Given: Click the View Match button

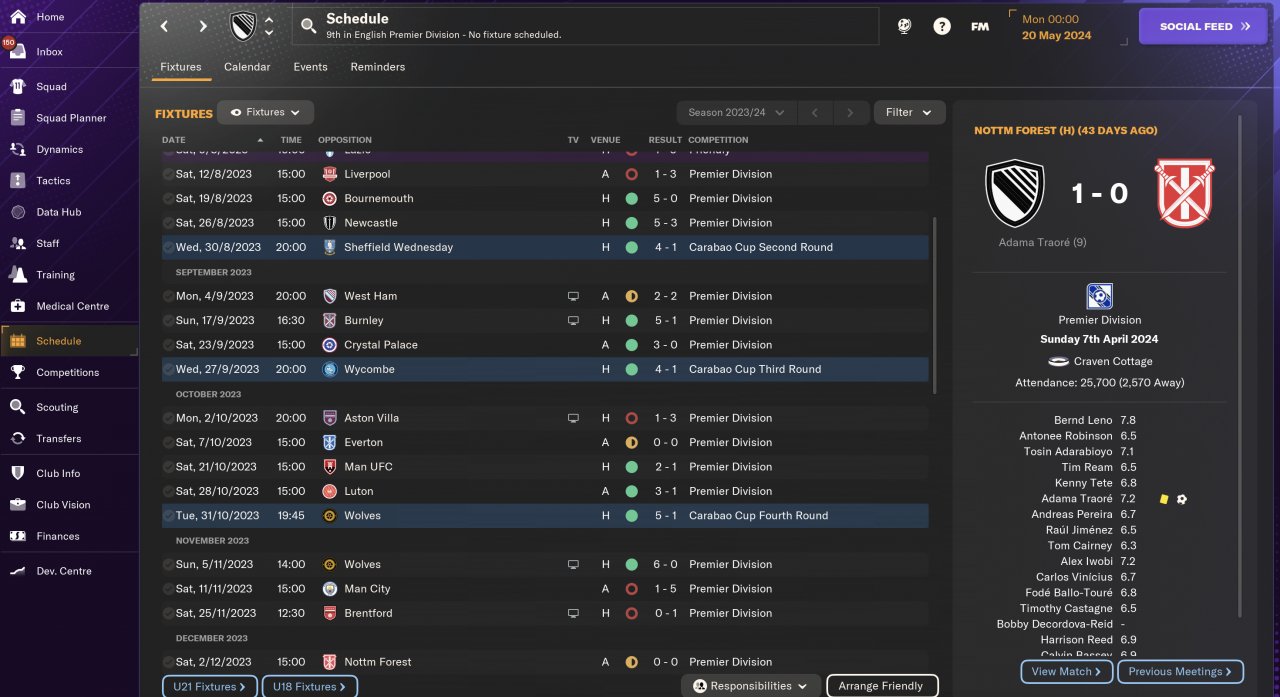Looking at the screenshot, I should 1066,671.
